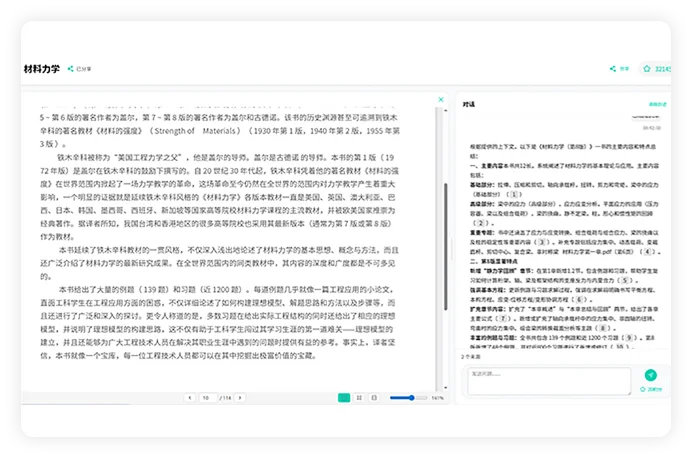Click the 对话 panel heading
This screenshot has width=693, height=459.
tap(468, 104)
